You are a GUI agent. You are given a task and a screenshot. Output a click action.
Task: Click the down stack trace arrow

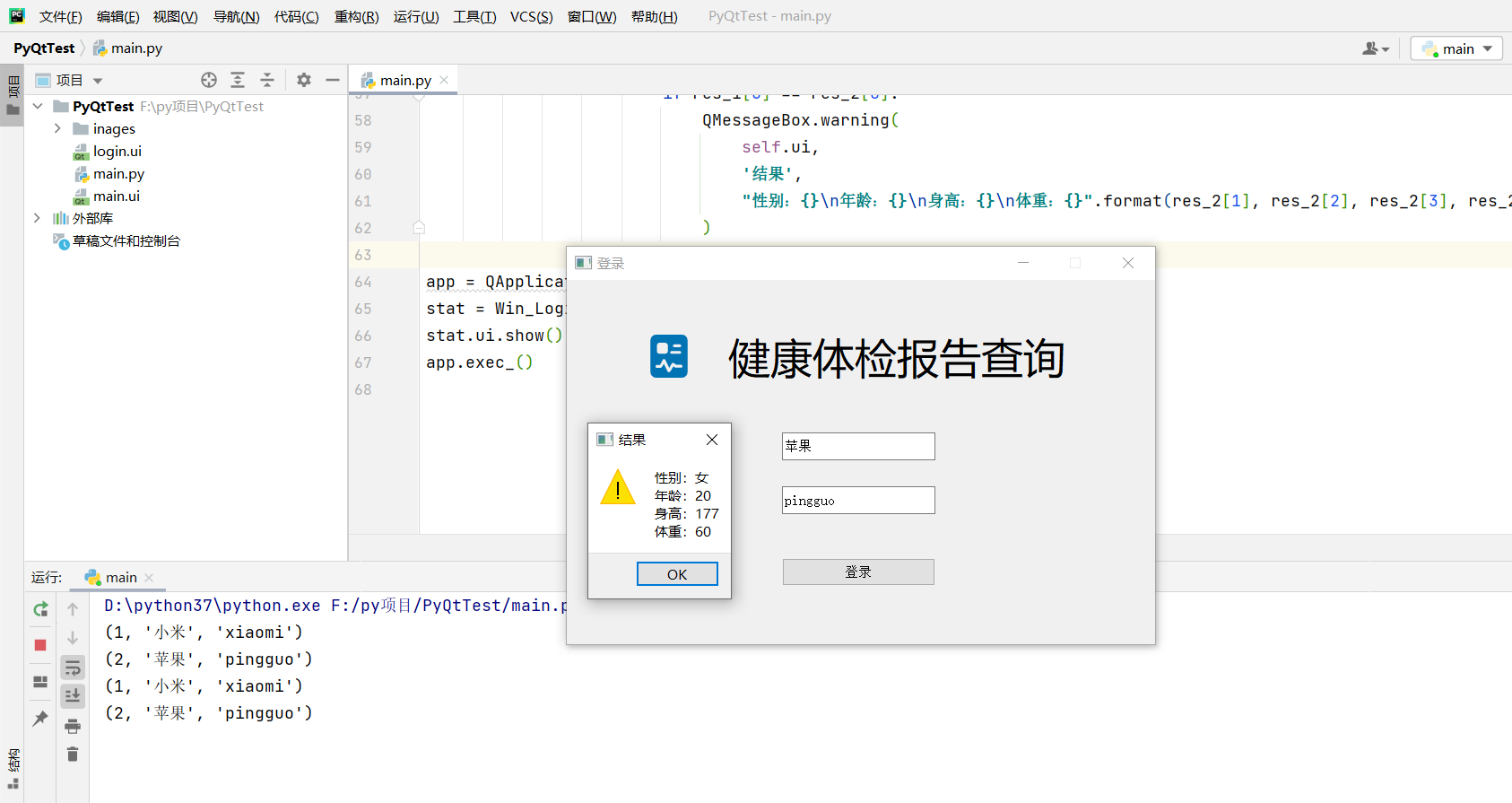click(x=73, y=638)
